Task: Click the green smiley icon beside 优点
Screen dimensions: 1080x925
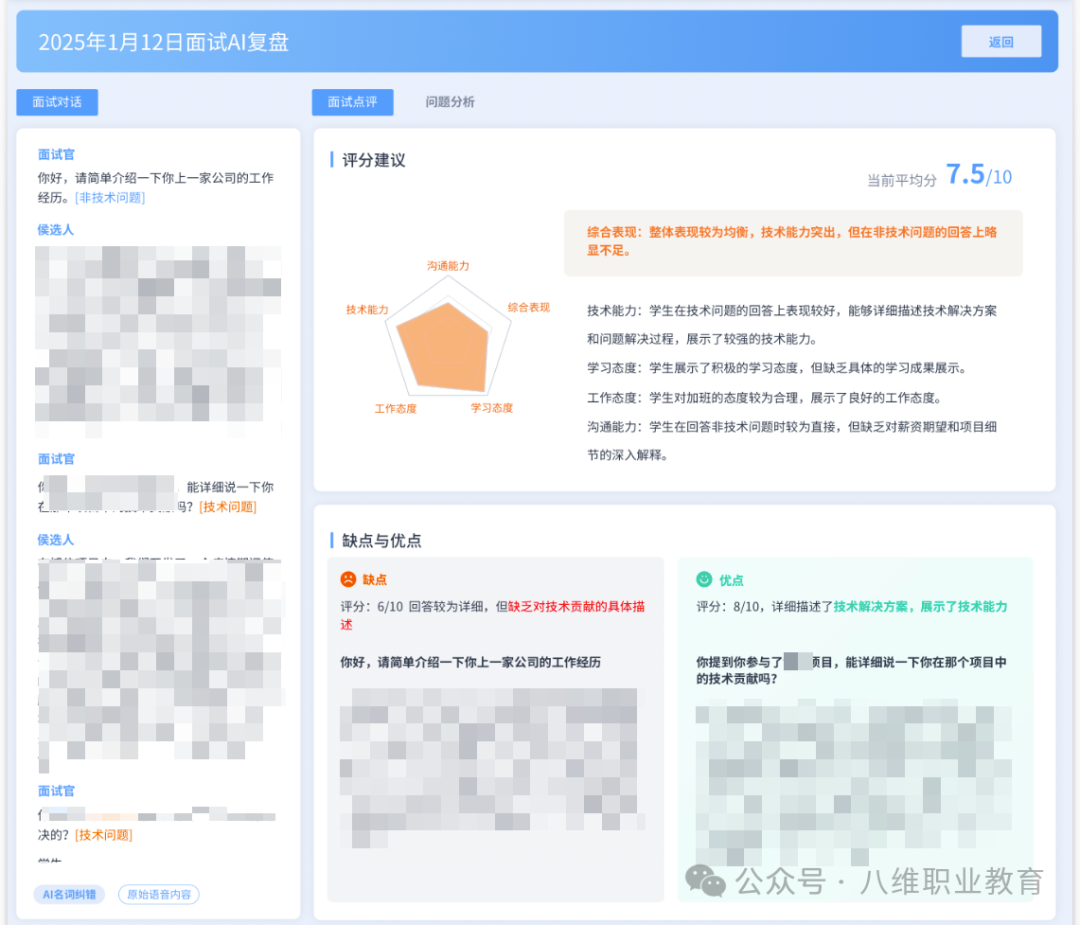Action: pos(704,579)
